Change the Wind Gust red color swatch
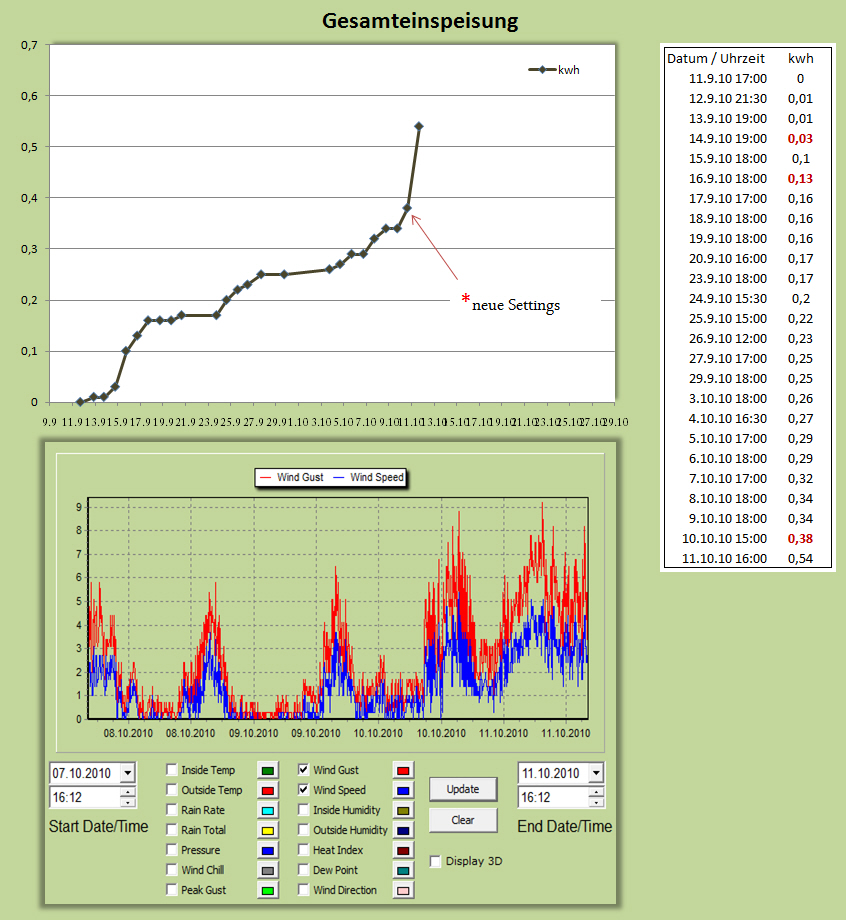Screen dimensions: 846x920 click(403, 770)
